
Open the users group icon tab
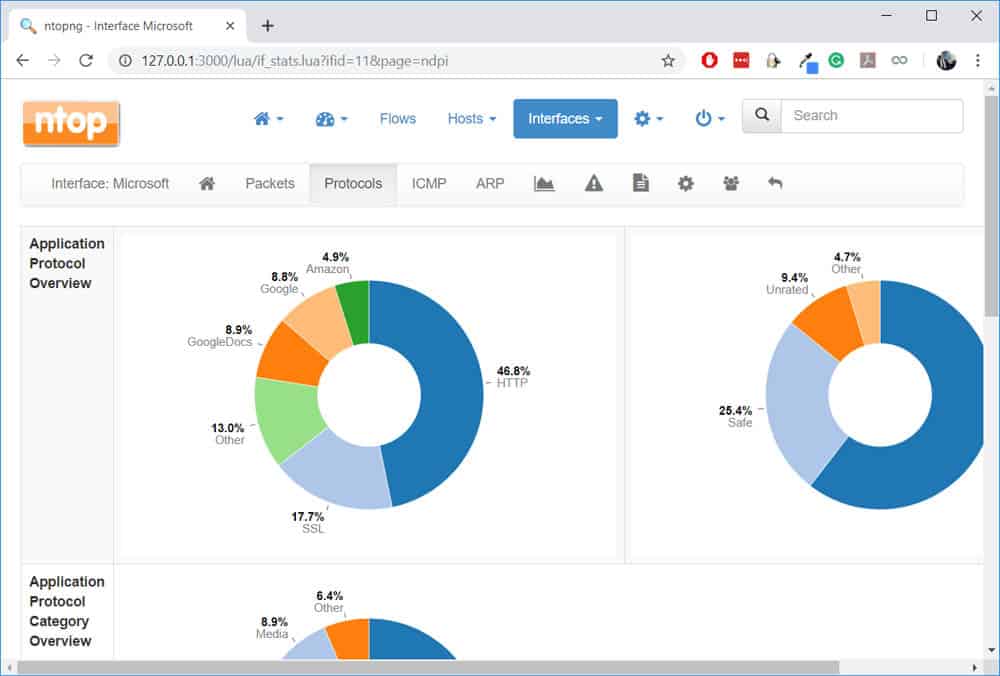coord(731,184)
